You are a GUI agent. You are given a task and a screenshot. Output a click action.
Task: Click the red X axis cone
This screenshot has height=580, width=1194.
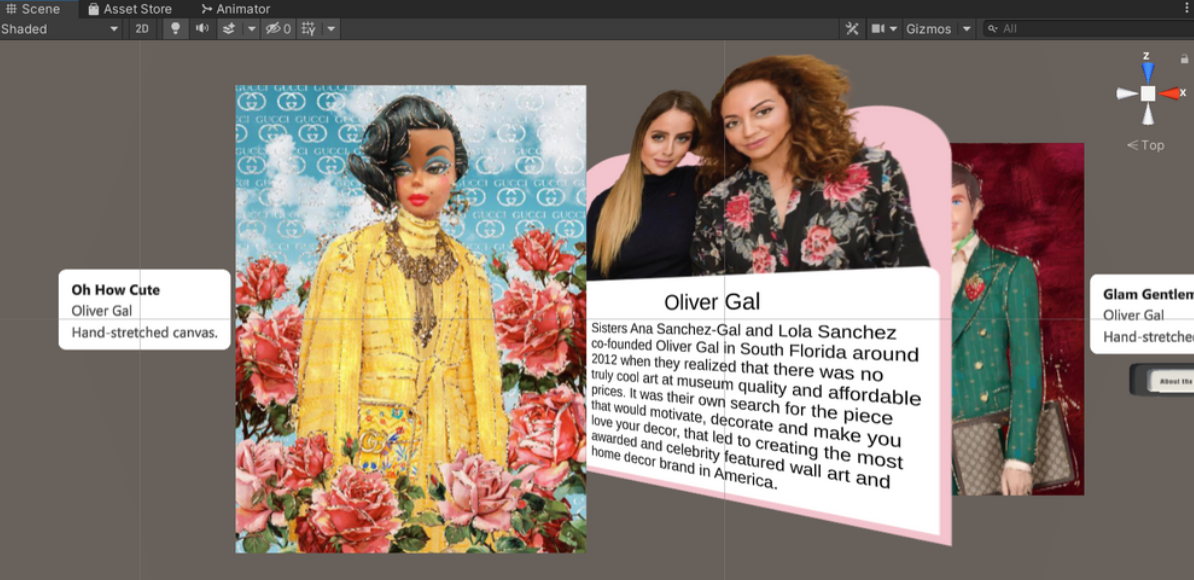(x=1170, y=93)
